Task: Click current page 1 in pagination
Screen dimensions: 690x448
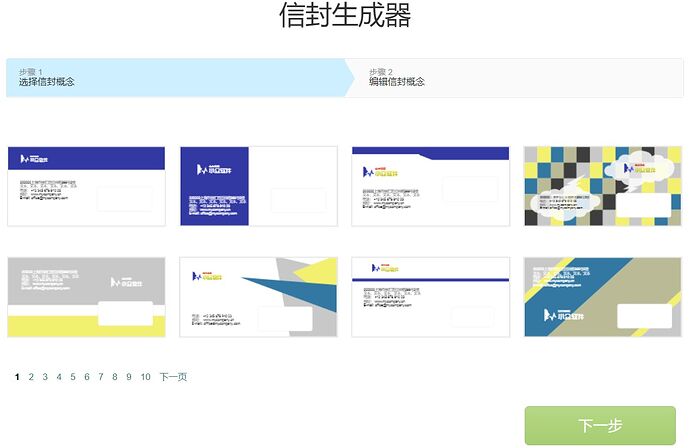Action: tap(17, 377)
